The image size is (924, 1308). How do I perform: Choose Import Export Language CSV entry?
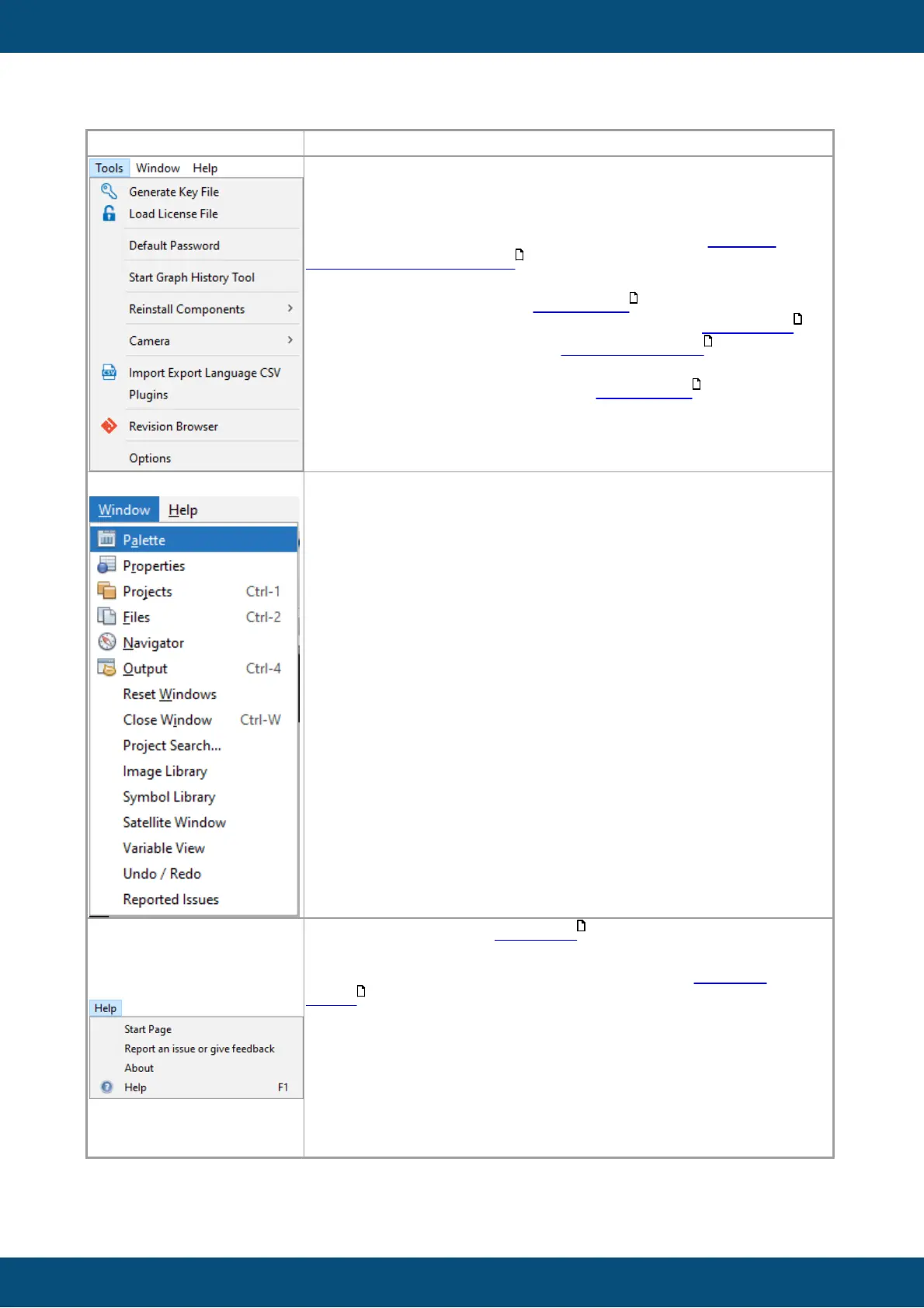[205, 373]
